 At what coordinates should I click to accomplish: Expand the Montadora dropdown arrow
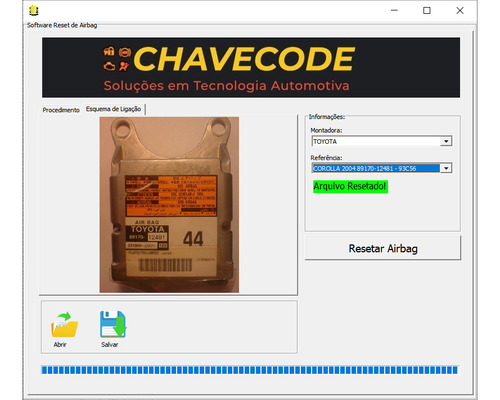[x=446, y=141]
